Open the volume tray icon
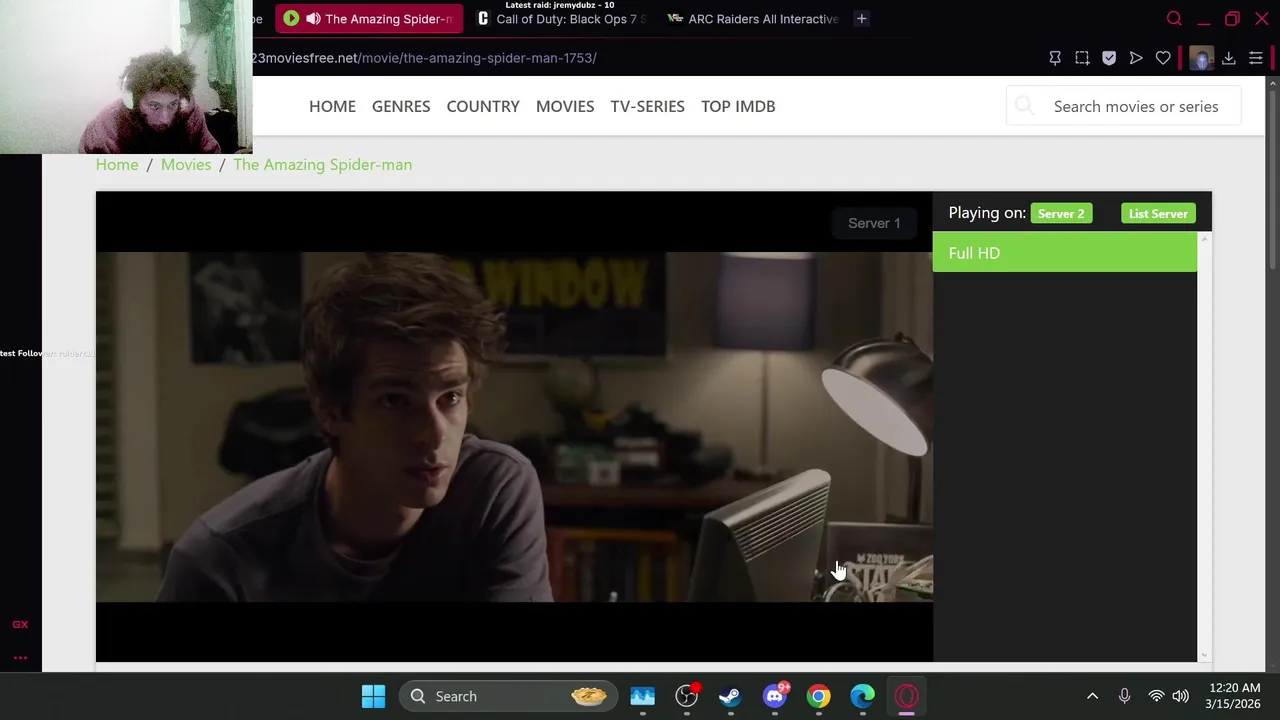The width and height of the screenshot is (1280, 720). (x=1180, y=696)
